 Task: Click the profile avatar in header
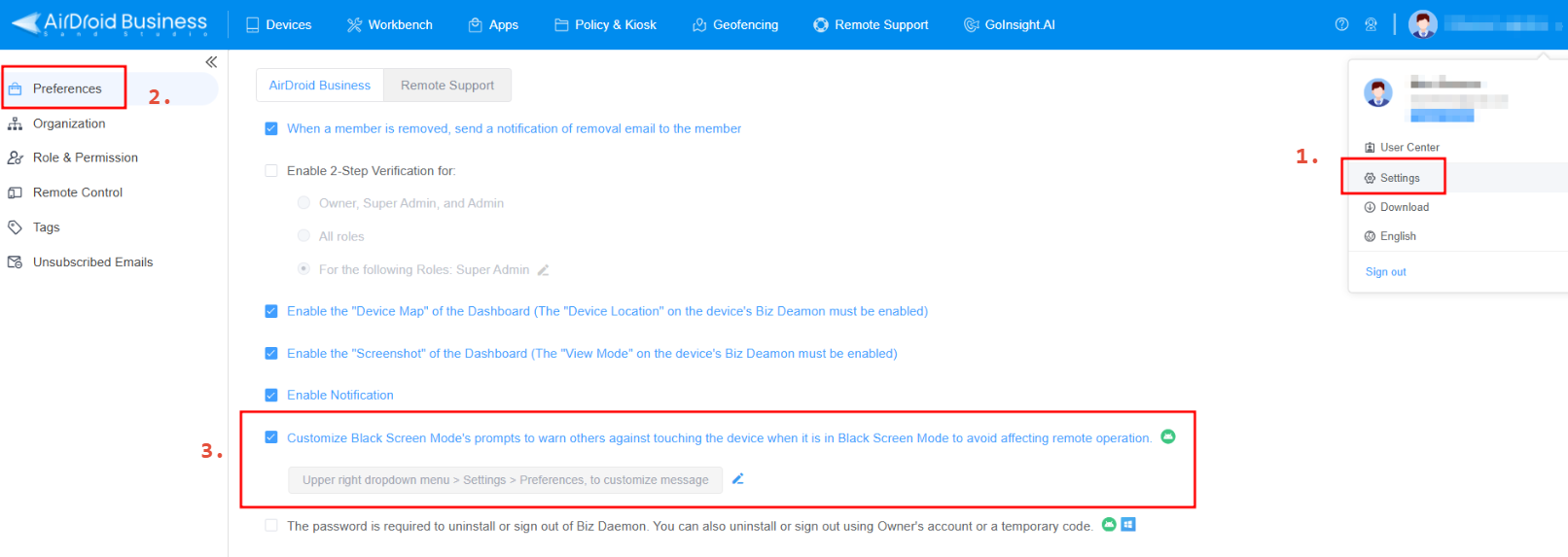(1422, 24)
